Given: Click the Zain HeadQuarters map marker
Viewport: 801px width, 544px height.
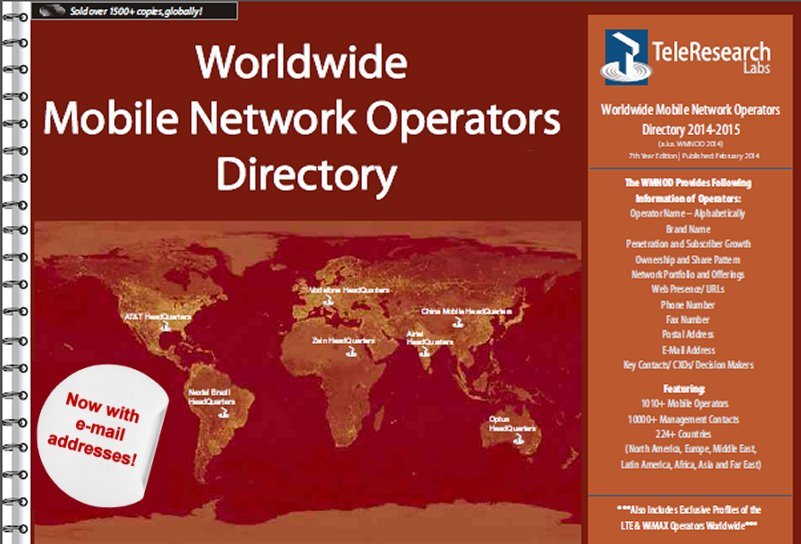Looking at the screenshot, I should pos(350,351).
